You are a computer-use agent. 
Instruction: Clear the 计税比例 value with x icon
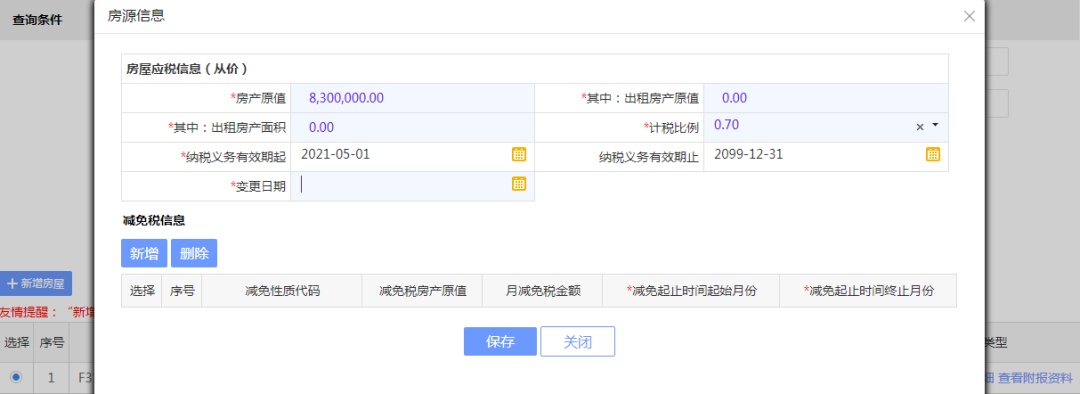920,127
